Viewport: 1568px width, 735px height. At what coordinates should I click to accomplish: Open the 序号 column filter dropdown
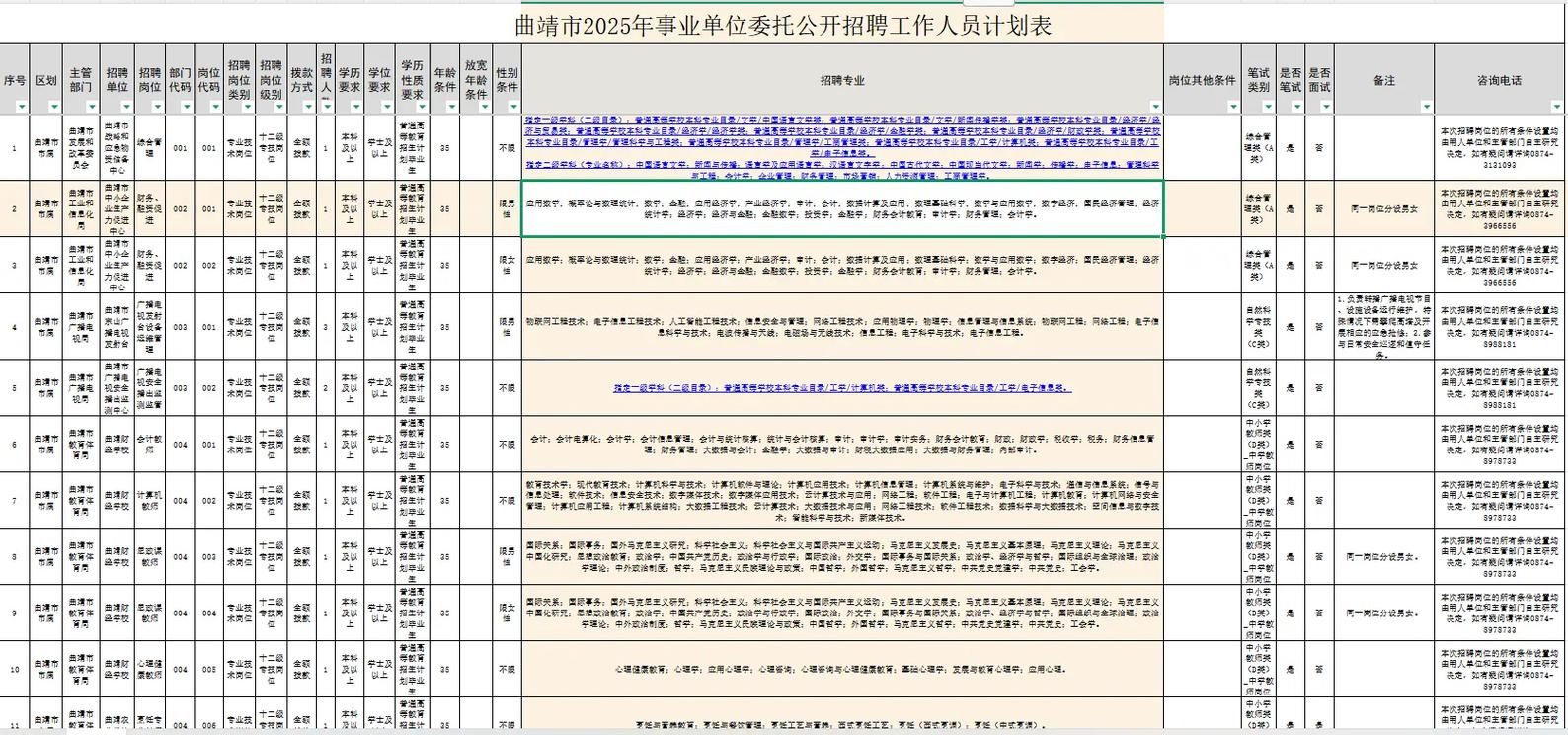(x=23, y=107)
